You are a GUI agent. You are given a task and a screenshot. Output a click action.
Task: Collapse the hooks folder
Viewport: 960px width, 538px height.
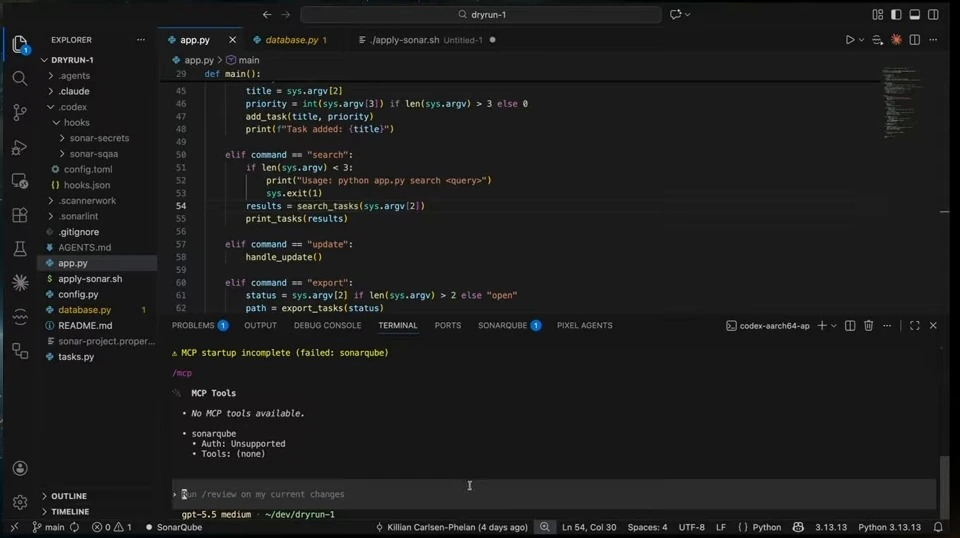[x=77, y=122]
